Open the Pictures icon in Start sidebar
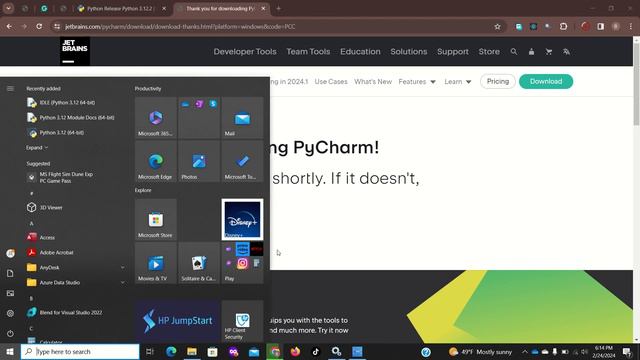The height and width of the screenshot is (360, 640). tap(10, 293)
